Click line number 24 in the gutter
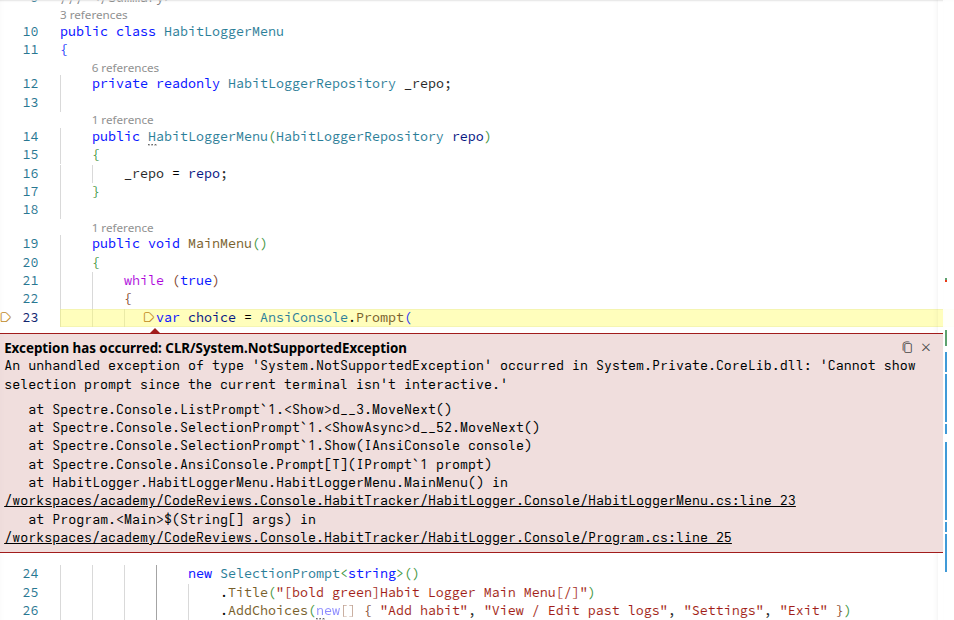 (30, 574)
